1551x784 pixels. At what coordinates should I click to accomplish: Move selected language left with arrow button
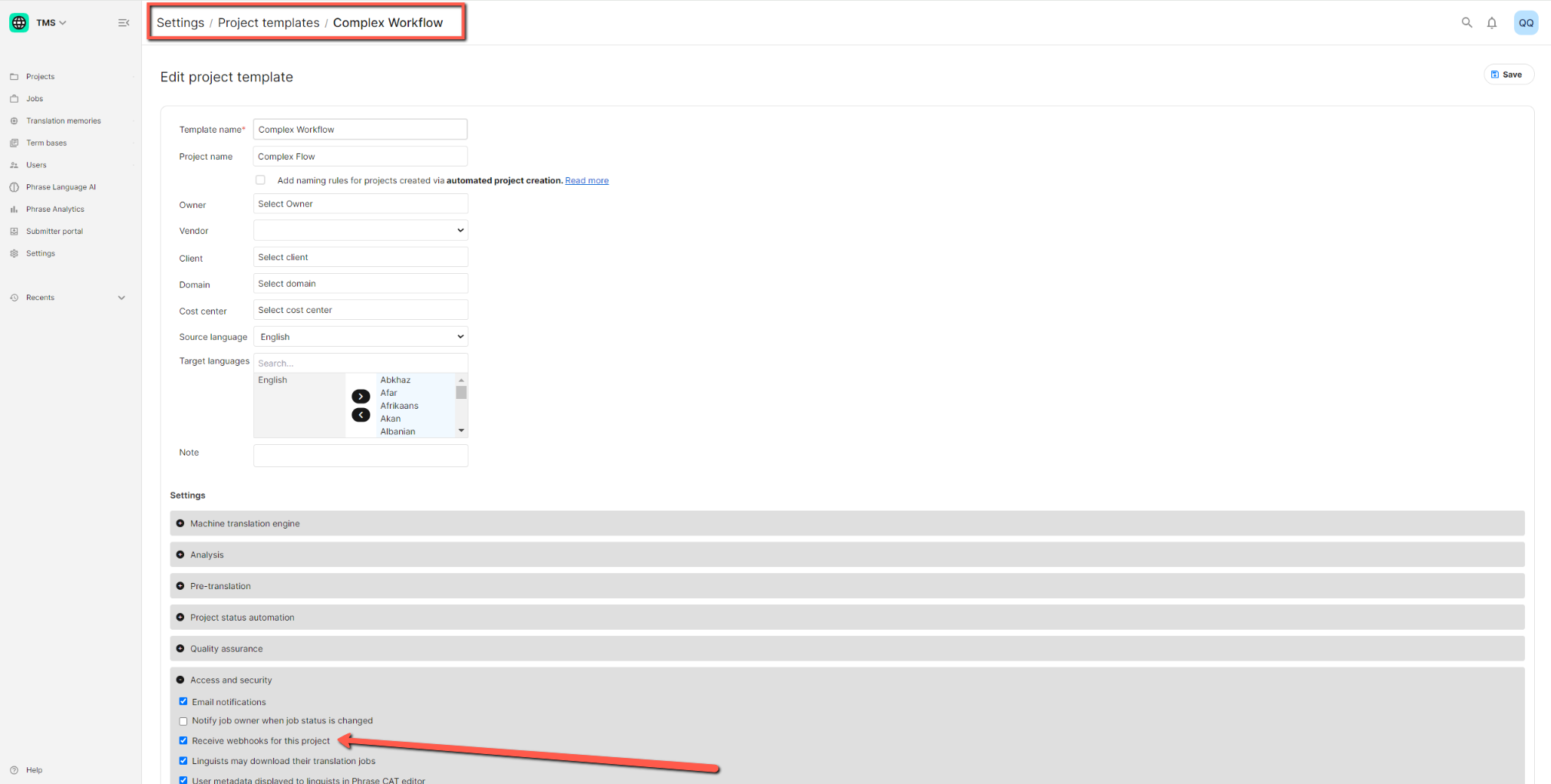361,415
